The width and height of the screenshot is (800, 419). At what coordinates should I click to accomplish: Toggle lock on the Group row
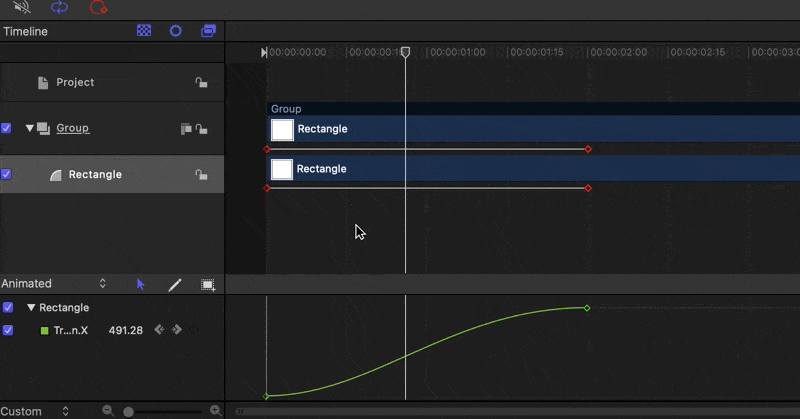point(202,129)
